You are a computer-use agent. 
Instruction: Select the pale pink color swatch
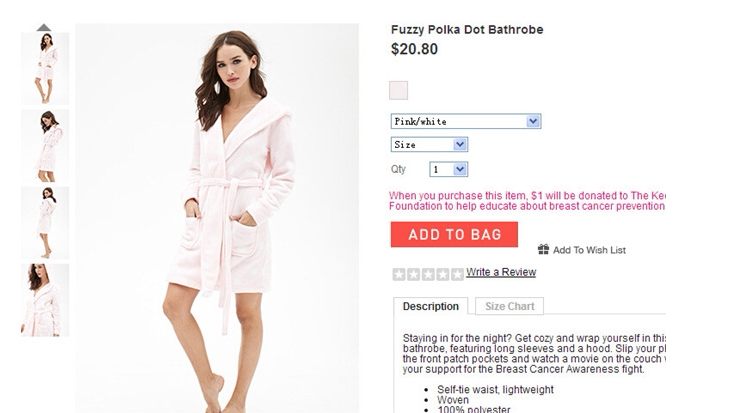point(399,90)
